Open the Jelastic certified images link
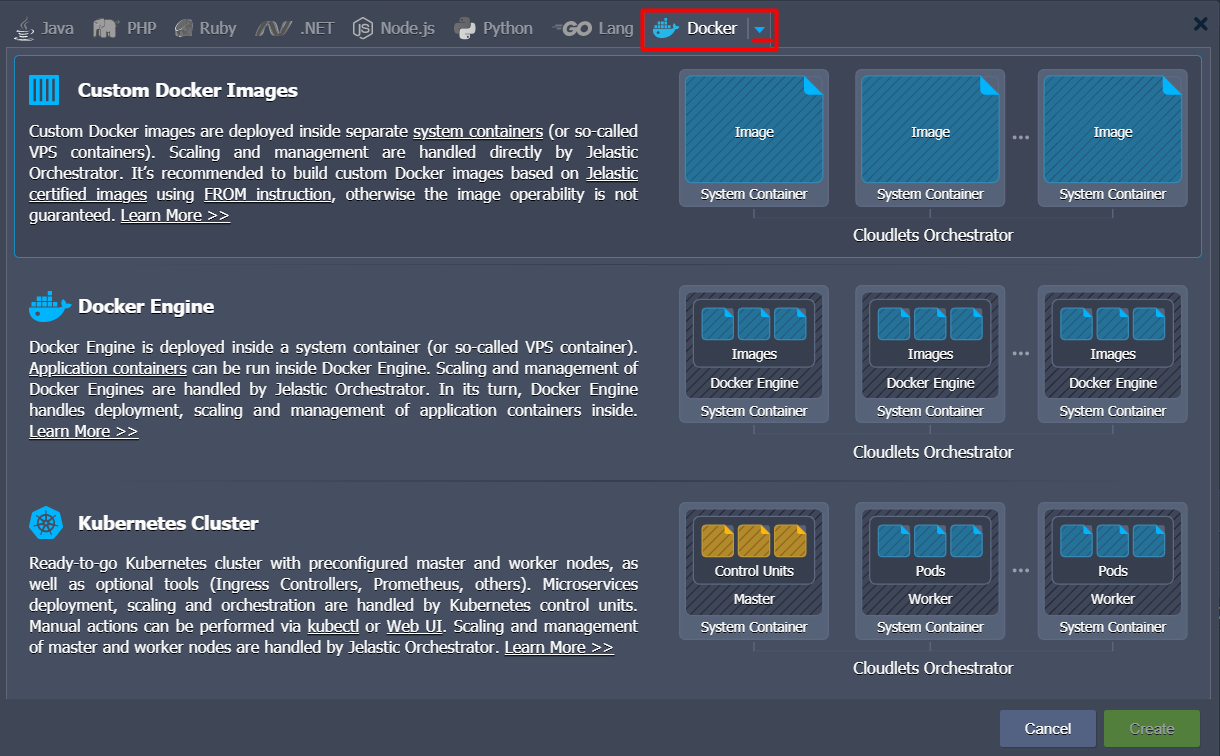This screenshot has height=756, width=1220. click(334, 184)
